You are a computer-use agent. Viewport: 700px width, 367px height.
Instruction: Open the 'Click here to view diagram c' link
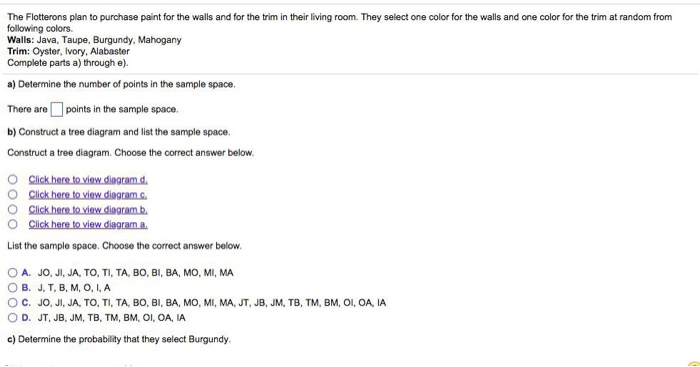(x=88, y=195)
